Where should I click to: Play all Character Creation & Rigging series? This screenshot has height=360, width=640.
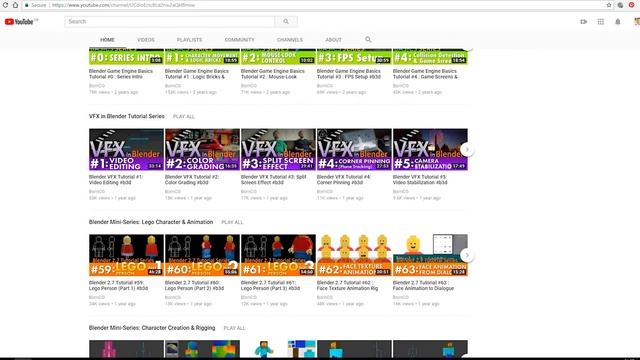click(x=234, y=328)
